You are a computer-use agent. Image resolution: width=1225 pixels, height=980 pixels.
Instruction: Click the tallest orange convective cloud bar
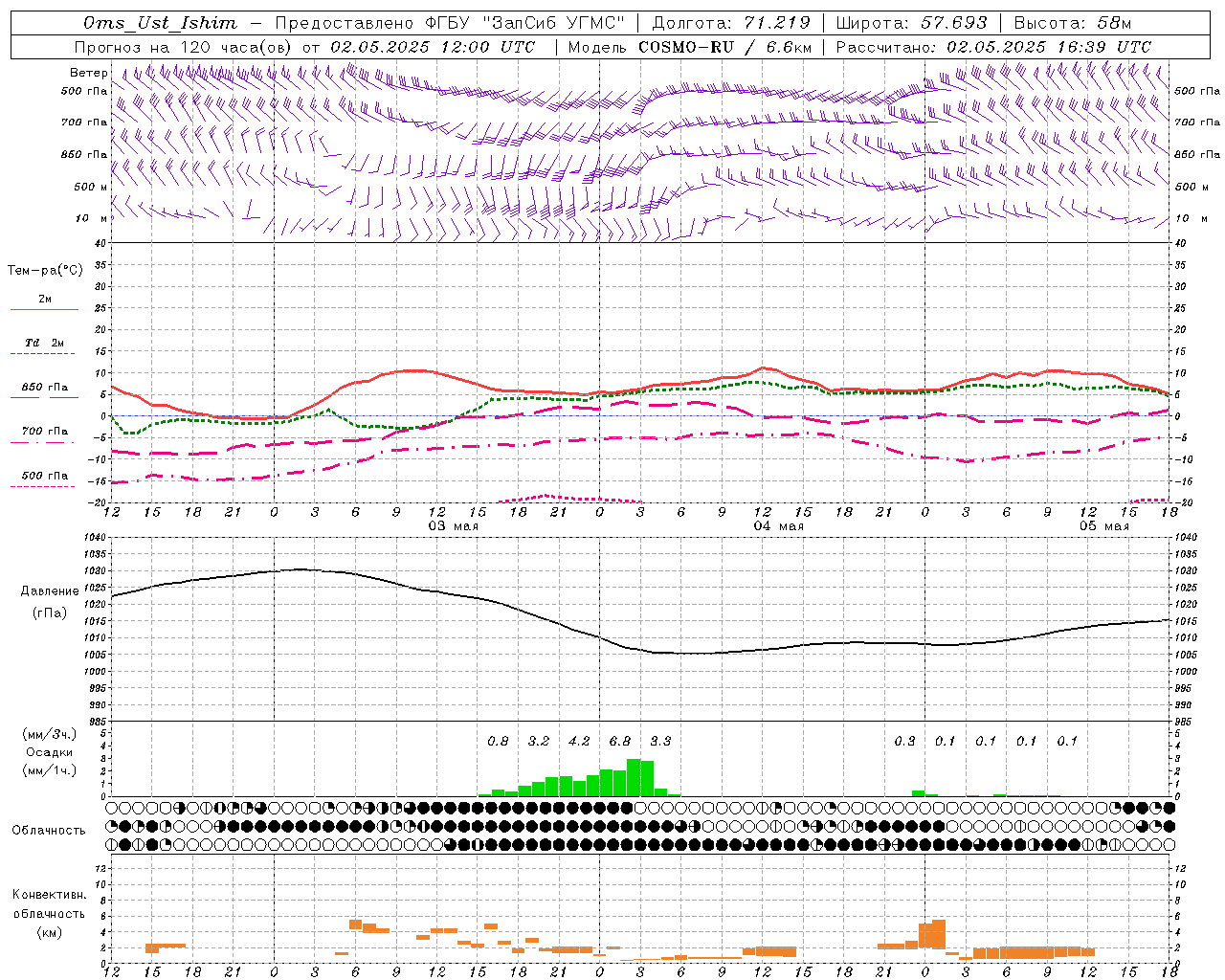pos(938,934)
